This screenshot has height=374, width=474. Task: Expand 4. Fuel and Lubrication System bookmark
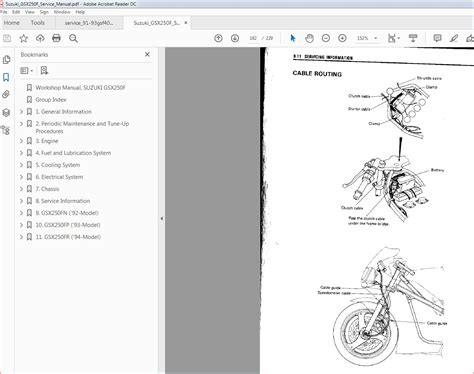click(x=21, y=153)
